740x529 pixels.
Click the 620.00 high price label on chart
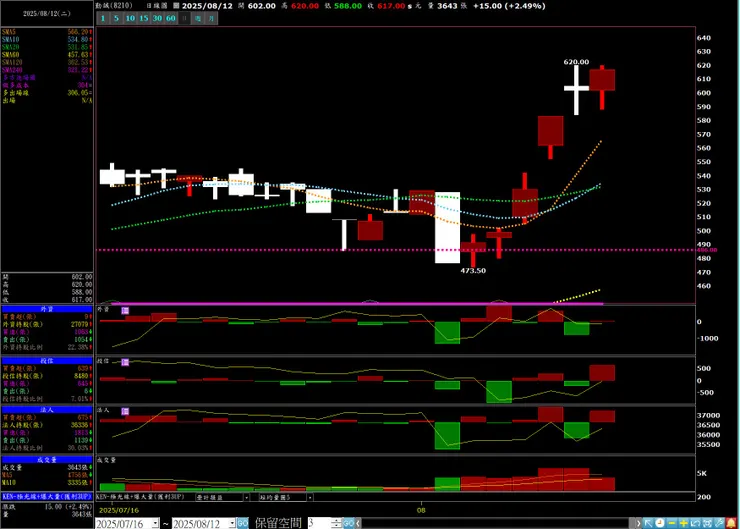tap(576, 62)
